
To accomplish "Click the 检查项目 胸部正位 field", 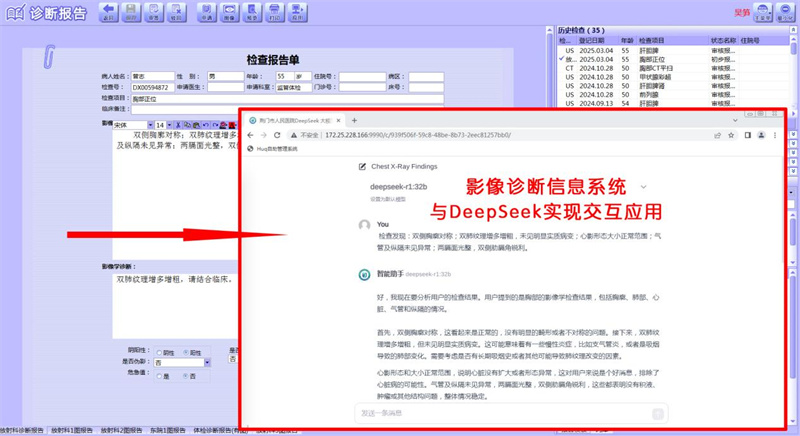I will click(x=287, y=99).
